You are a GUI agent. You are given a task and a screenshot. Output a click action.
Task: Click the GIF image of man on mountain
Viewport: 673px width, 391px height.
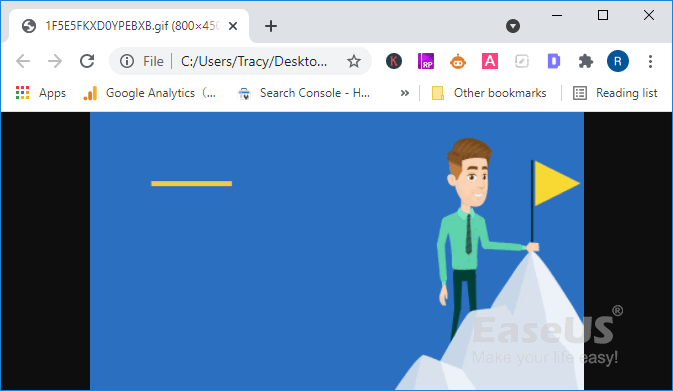pyautogui.click(x=337, y=251)
